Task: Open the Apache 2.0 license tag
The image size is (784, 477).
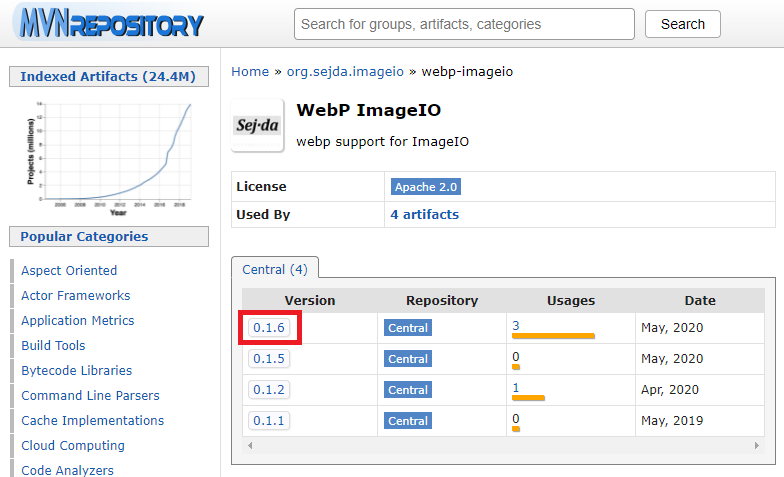Action: click(426, 186)
